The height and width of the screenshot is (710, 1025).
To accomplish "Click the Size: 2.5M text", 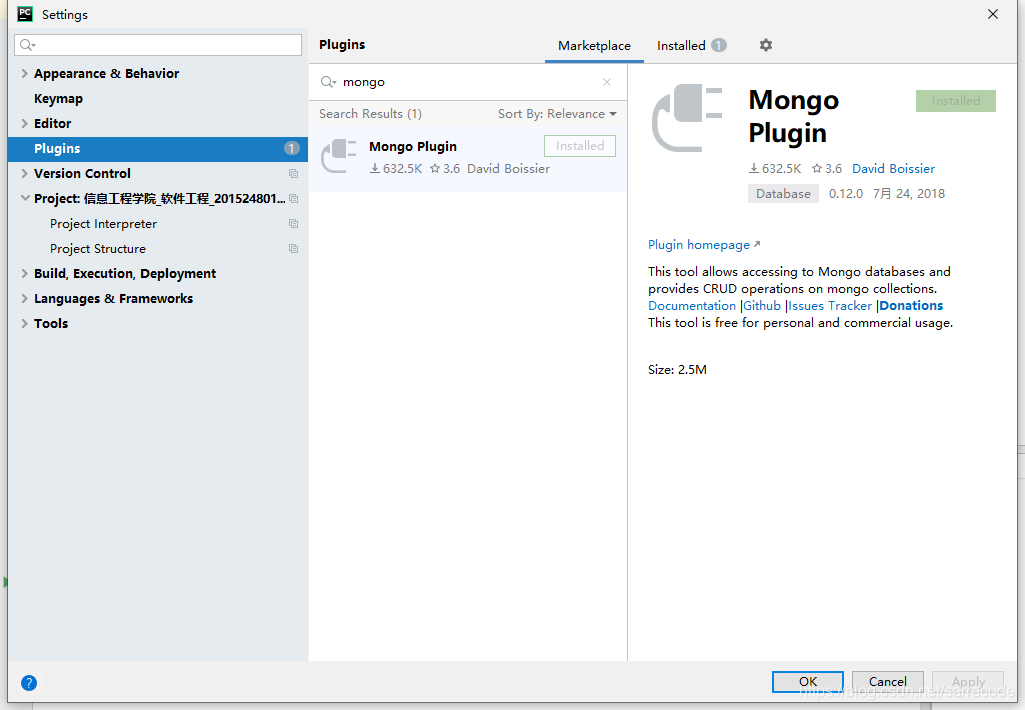I will click(677, 369).
